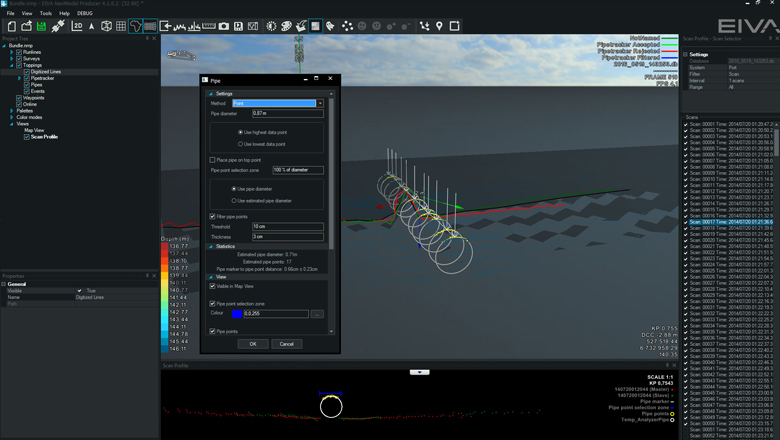Click the tag label toolbar icon
The image size is (780, 440).
pyautogui.click(x=330, y=26)
